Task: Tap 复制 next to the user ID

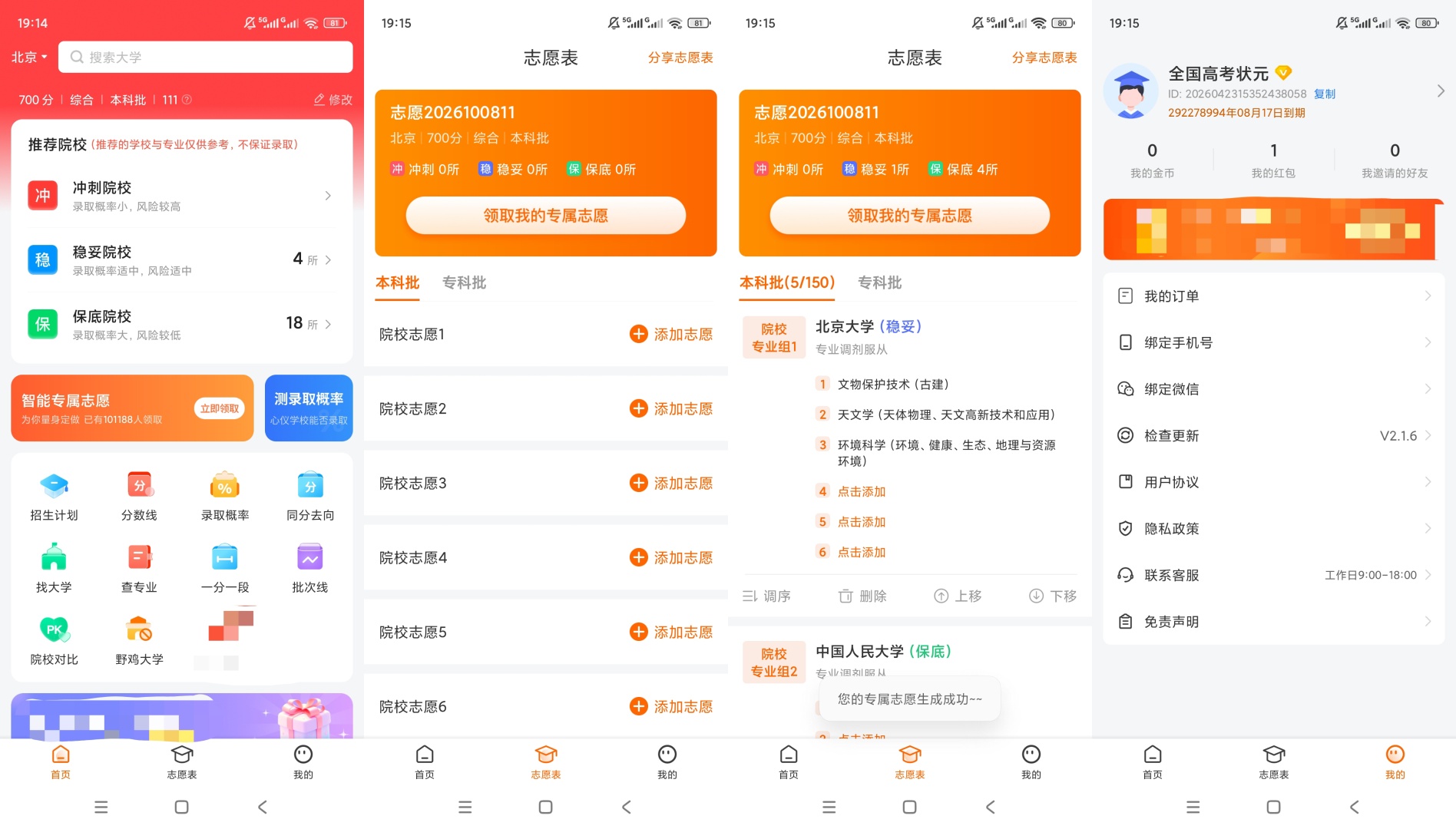Action: (x=1325, y=94)
